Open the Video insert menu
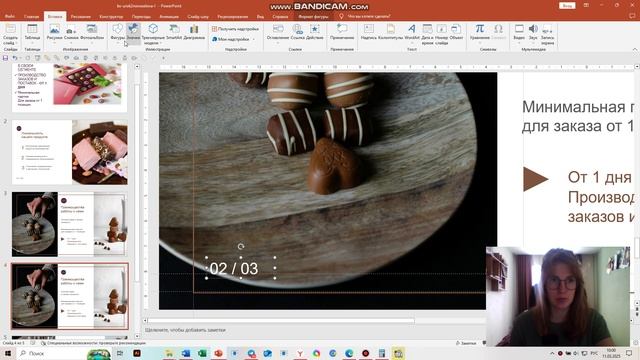The image size is (640, 360). point(519,33)
